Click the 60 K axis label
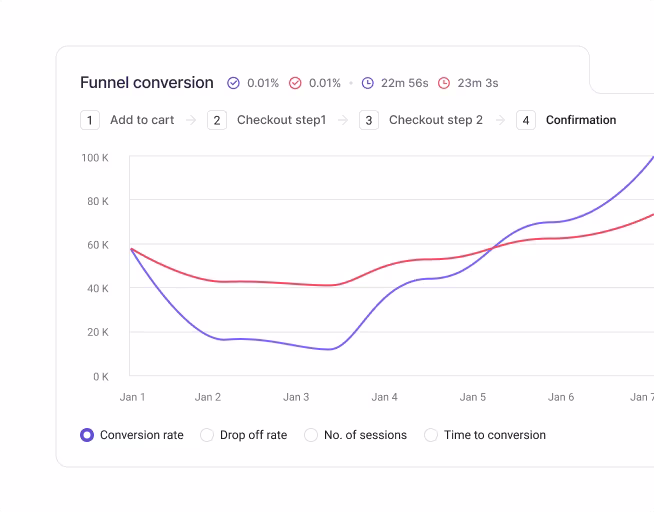Screen dimensions: 654x512 click(98, 245)
